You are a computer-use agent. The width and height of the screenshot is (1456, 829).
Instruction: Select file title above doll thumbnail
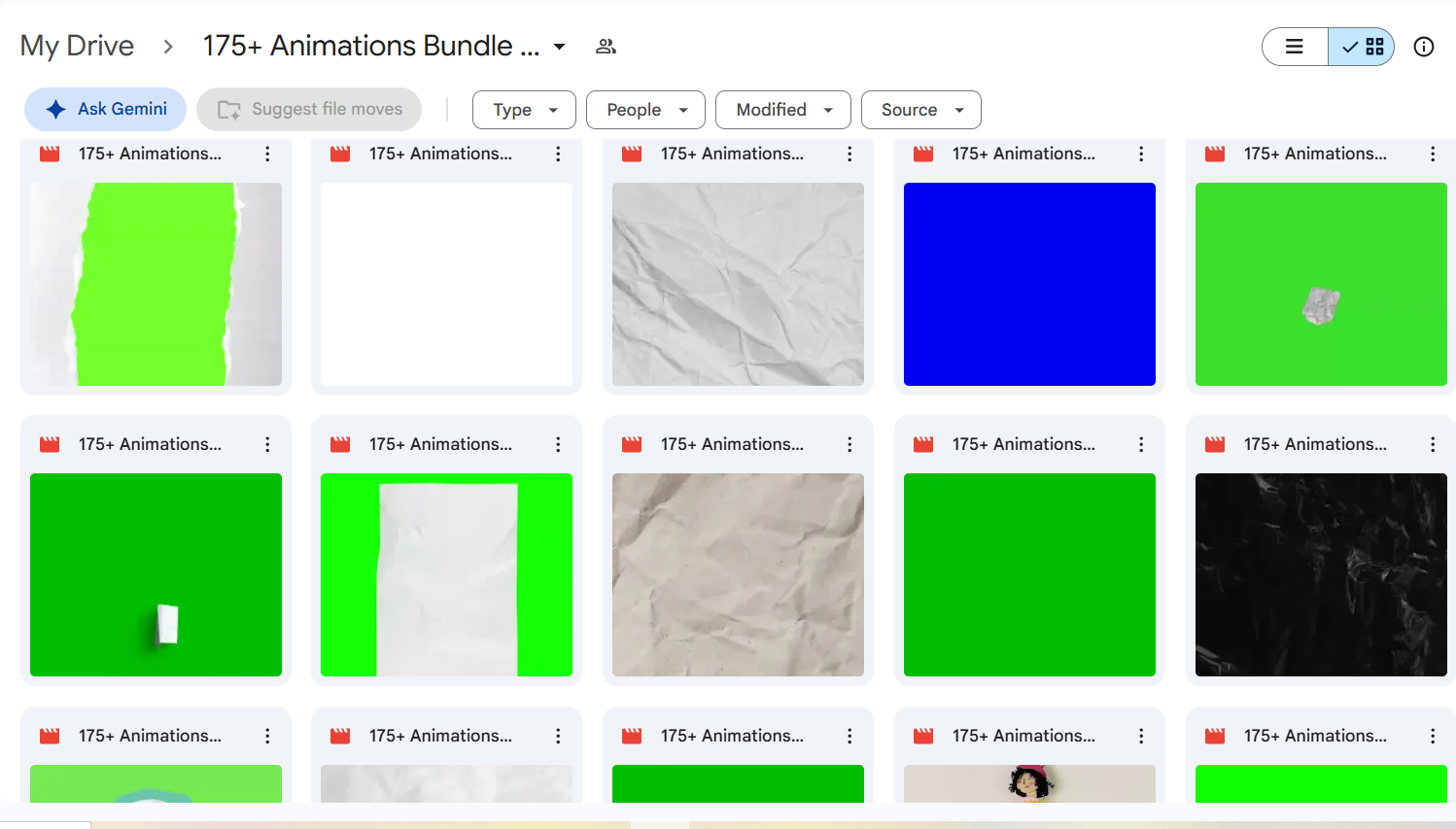coord(1023,736)
